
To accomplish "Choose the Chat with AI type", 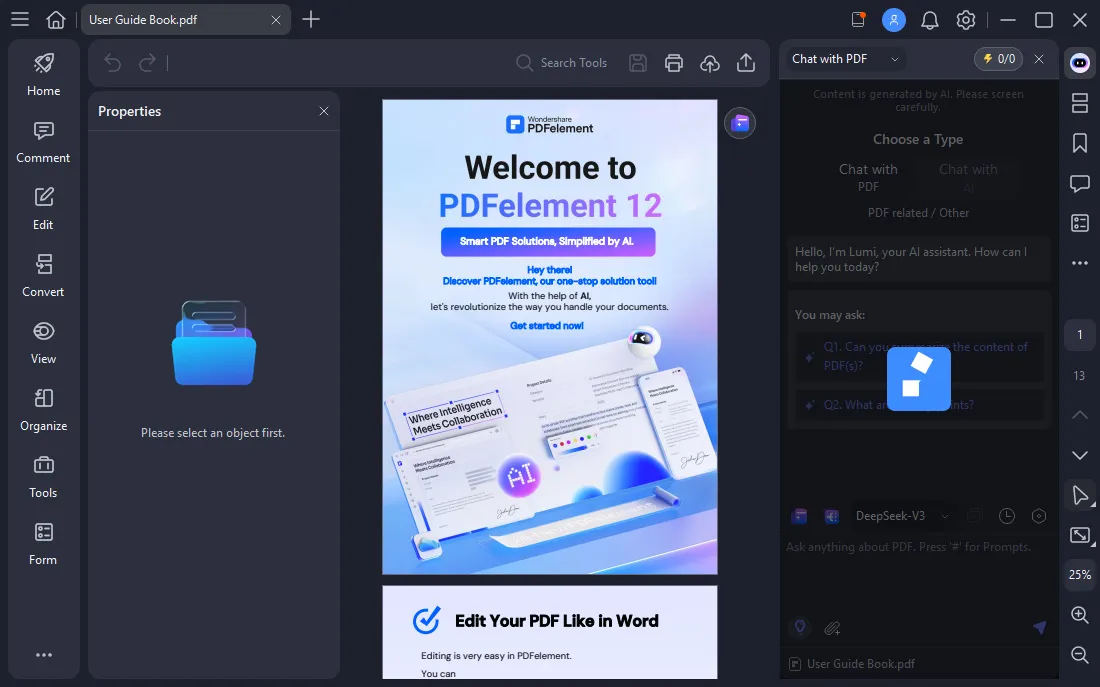I will [968, 178].
